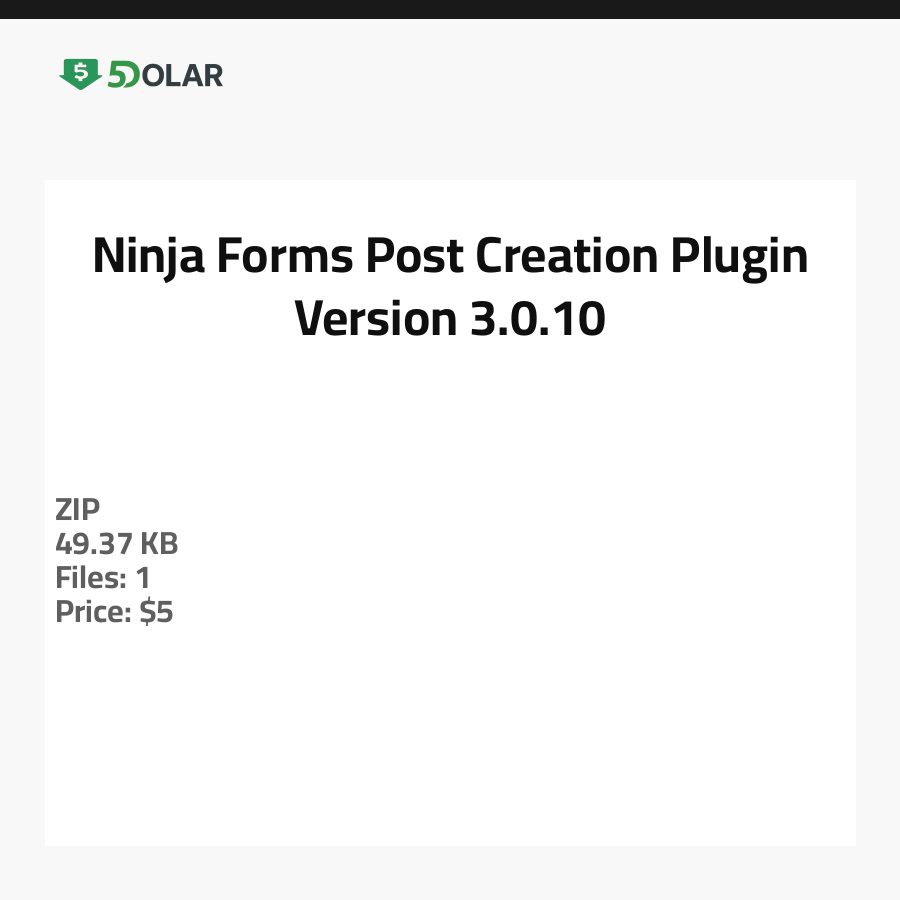
Task: Click the number 1 after Files
Action: coord(142,578)
